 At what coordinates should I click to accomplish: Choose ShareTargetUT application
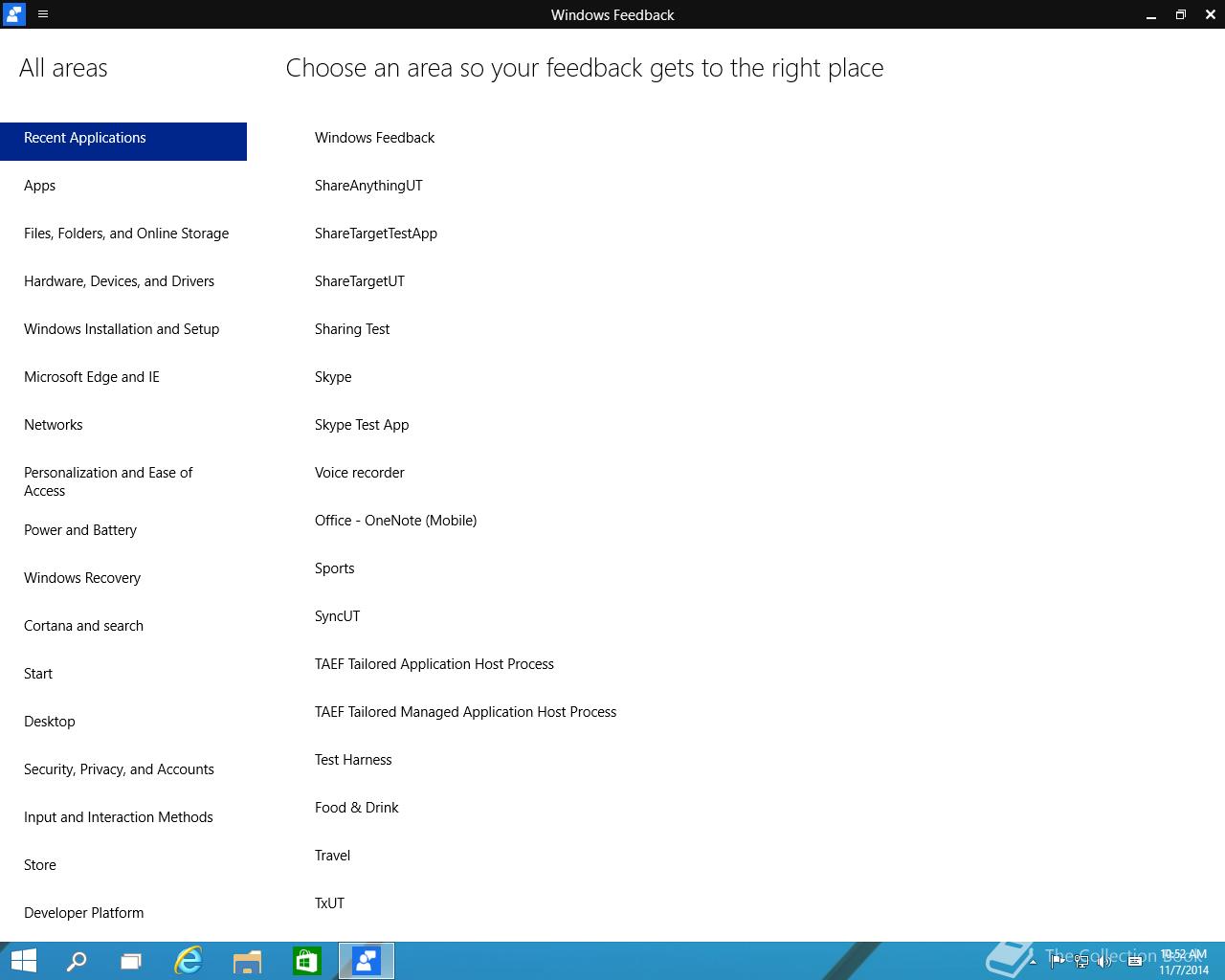360,281
